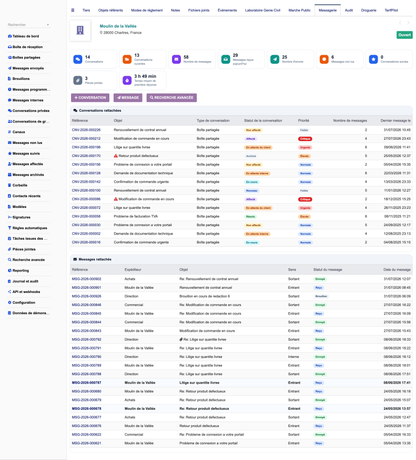
Task: Sort messages by the Sens column header
Action: 292,269
